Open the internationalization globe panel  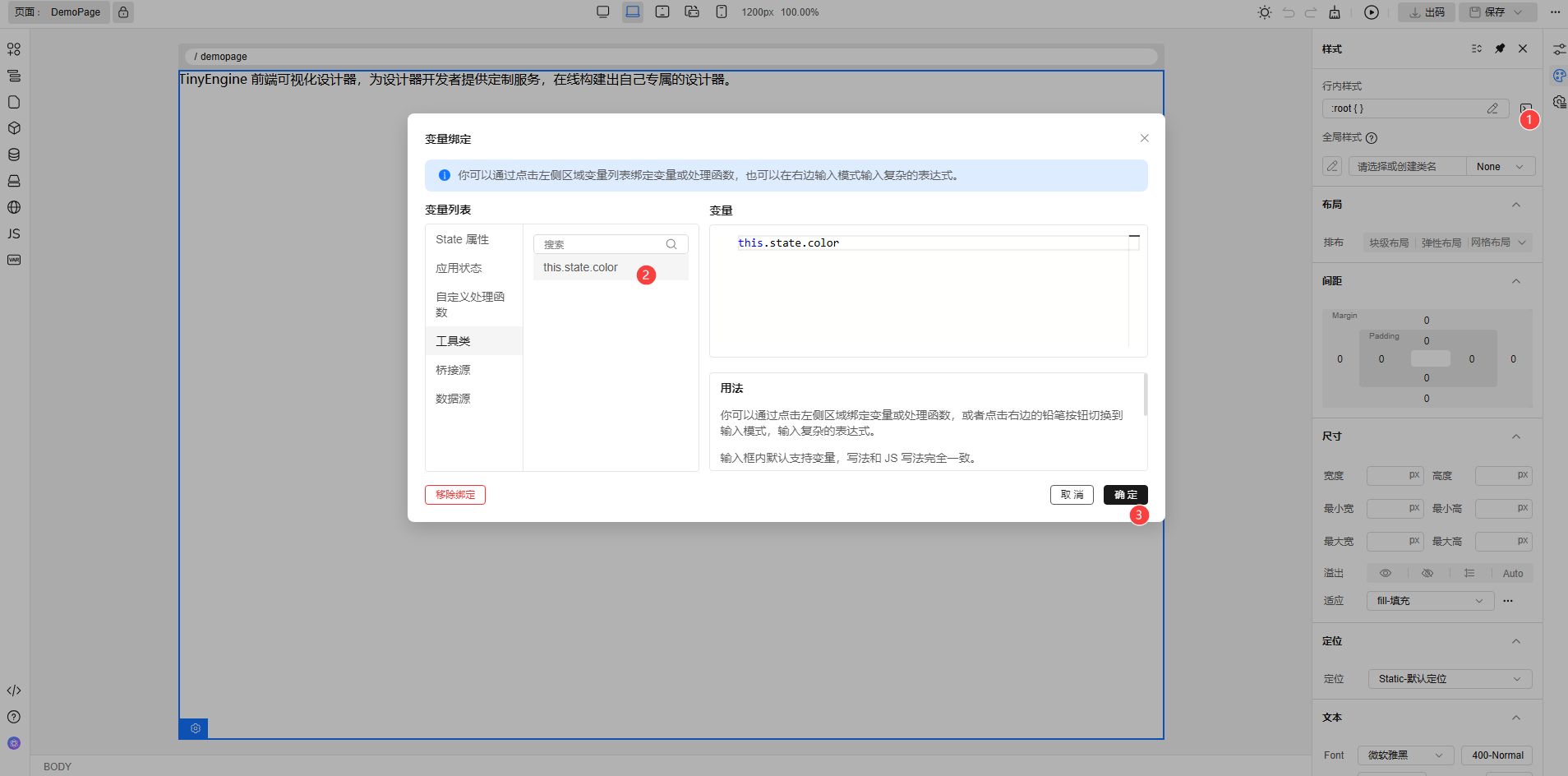point(13,207)
